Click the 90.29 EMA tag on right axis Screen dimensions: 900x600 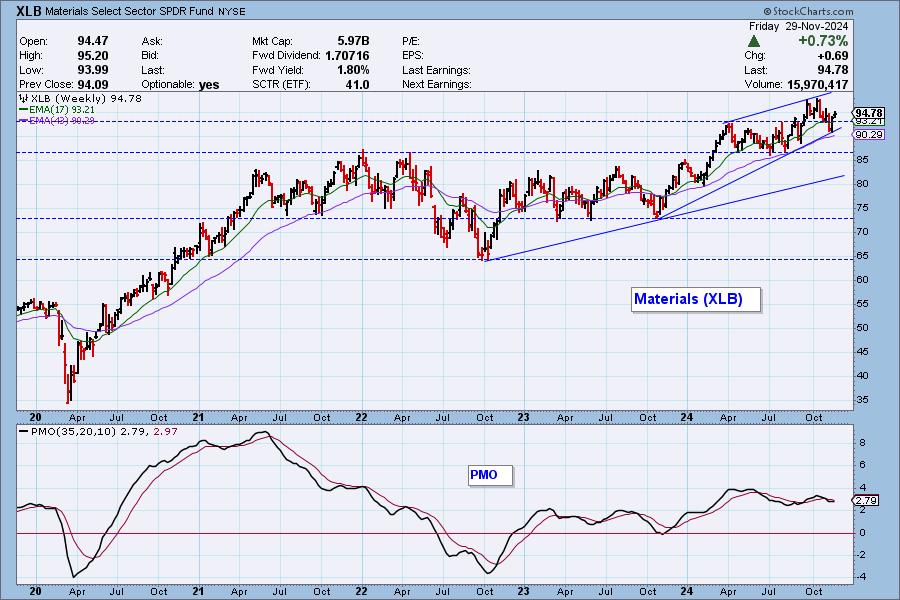[868, 134]
